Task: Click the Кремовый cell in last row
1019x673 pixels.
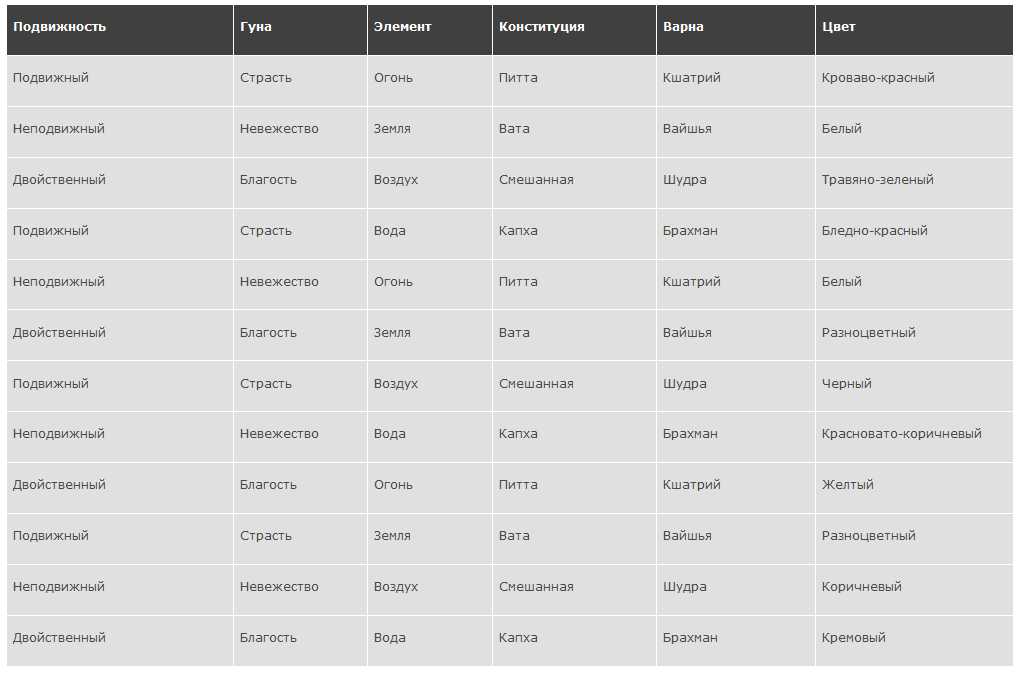Action: [914, 641]
